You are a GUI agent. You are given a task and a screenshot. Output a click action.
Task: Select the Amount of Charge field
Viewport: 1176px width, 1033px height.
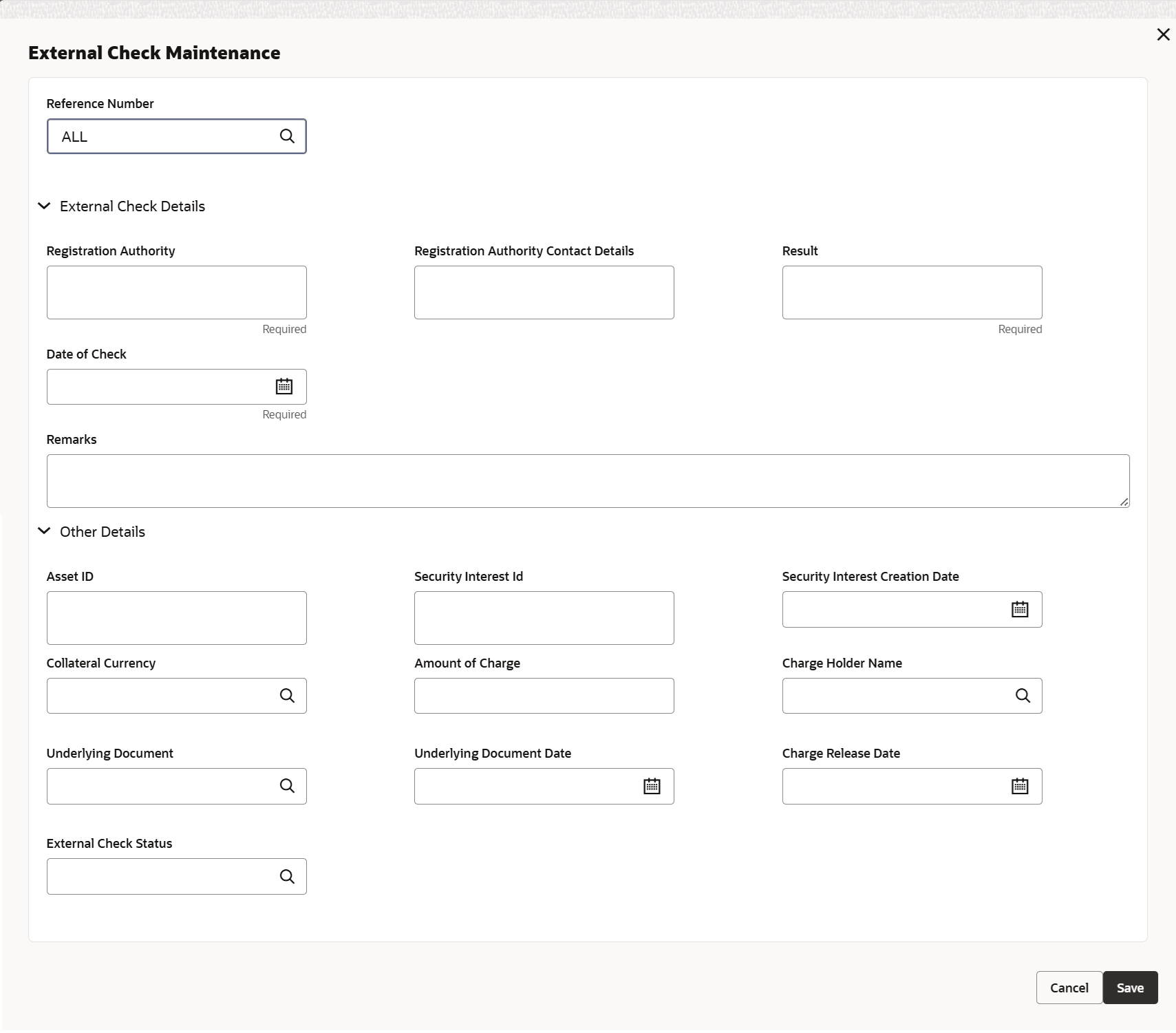click(544, 696)
